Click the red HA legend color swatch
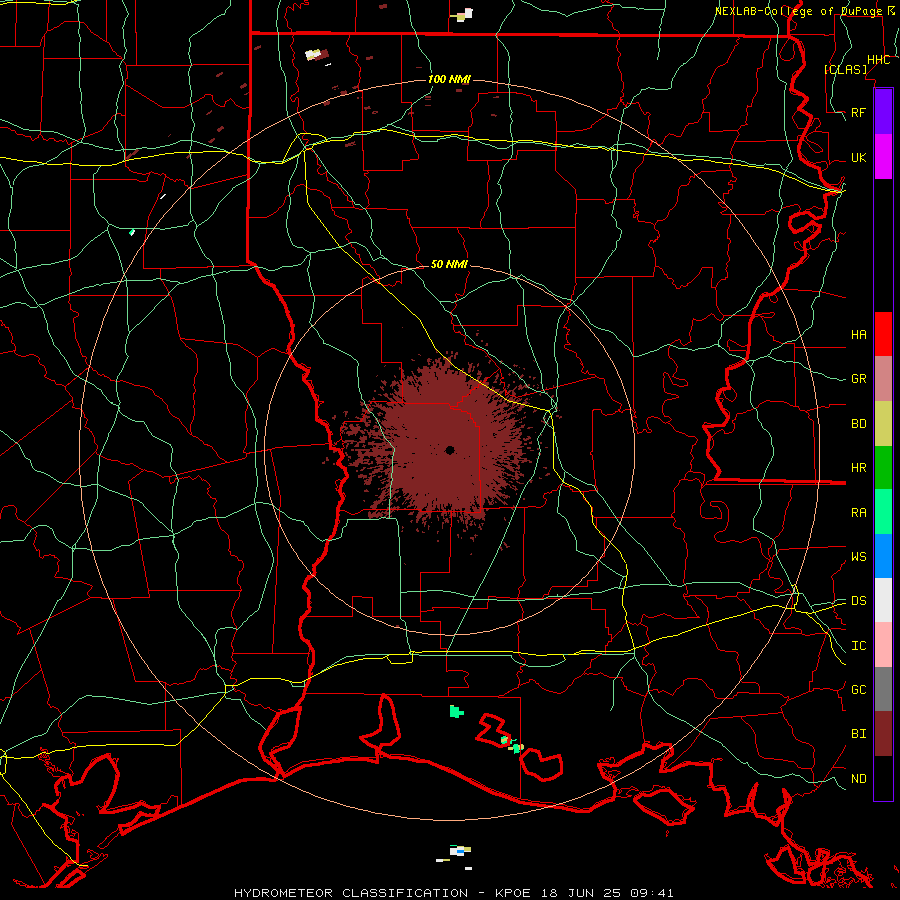 [883, 334]
